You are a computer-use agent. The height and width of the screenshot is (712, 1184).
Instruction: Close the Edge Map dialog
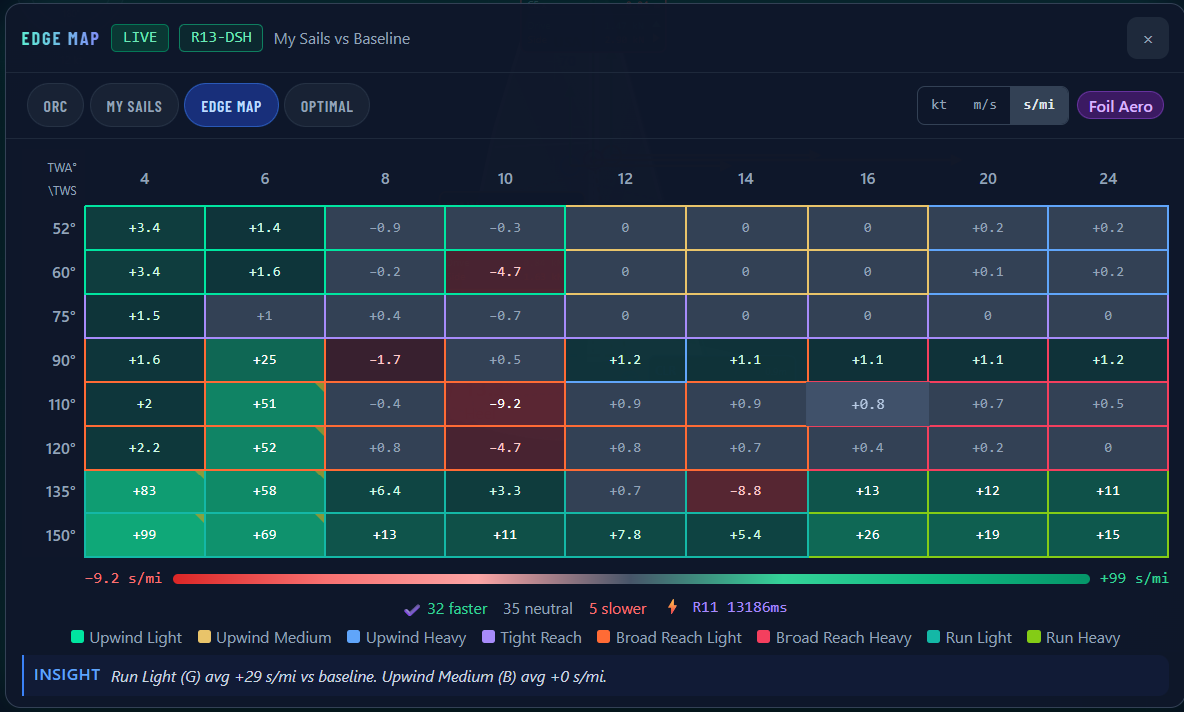(x=1147, y=39)
